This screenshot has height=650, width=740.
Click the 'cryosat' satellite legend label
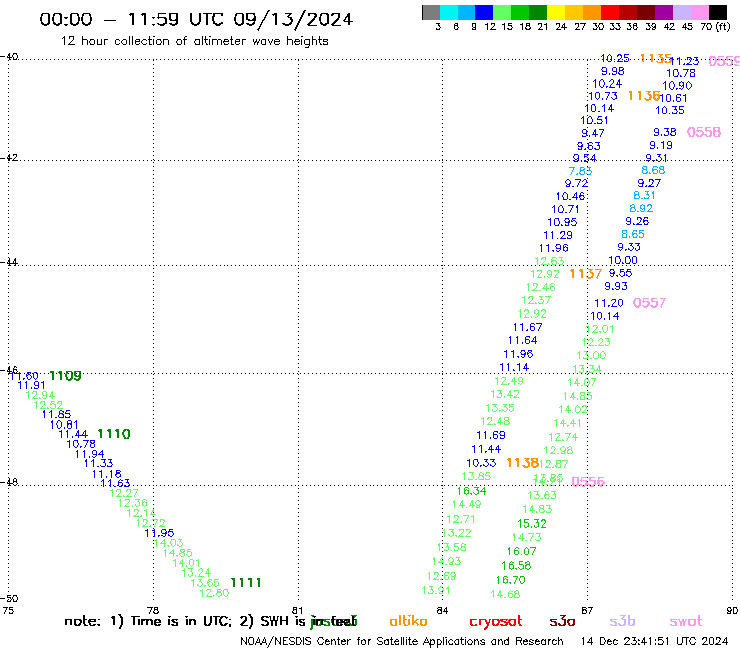point(496,622)
